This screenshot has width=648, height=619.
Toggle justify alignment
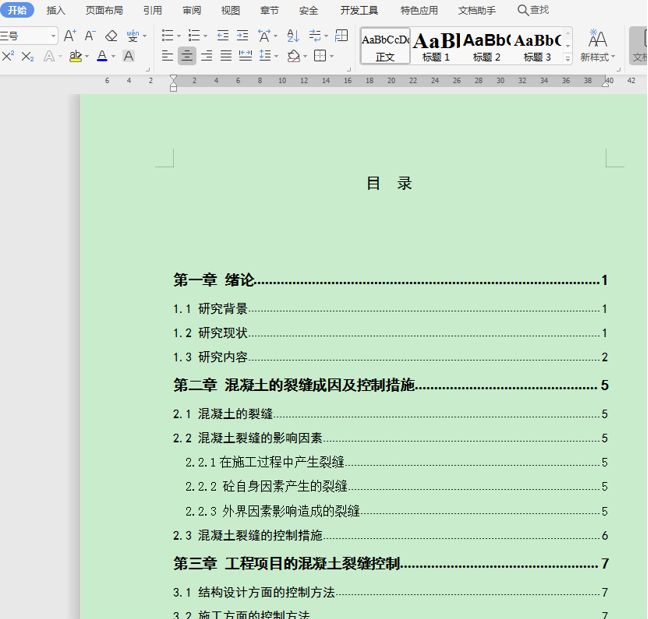pyautogui.click(x=226, y=56)
